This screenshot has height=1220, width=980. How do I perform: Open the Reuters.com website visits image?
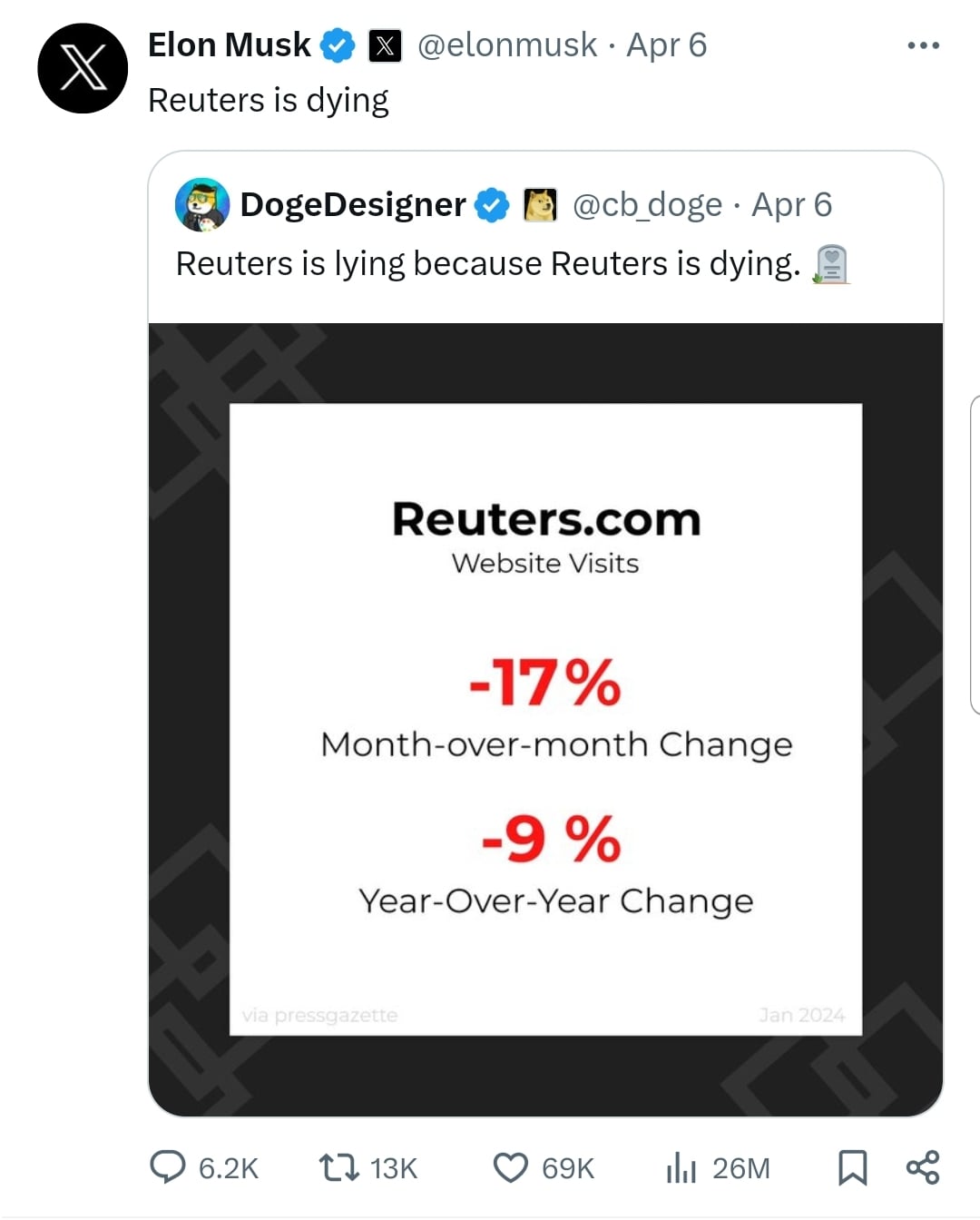tap(545, 720)
